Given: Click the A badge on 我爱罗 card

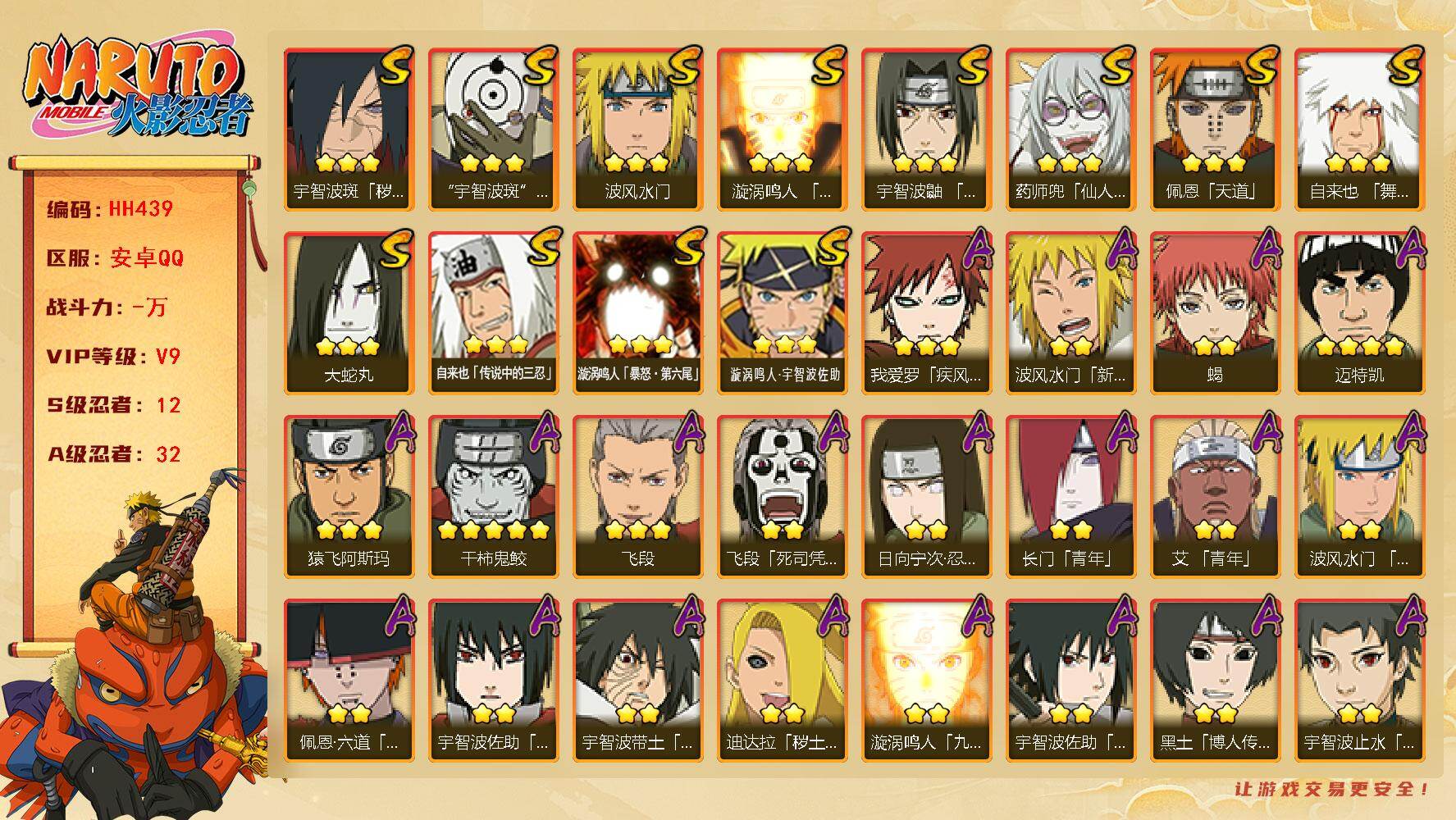Looking at the screenshot, I should click(x=974, y=249).
